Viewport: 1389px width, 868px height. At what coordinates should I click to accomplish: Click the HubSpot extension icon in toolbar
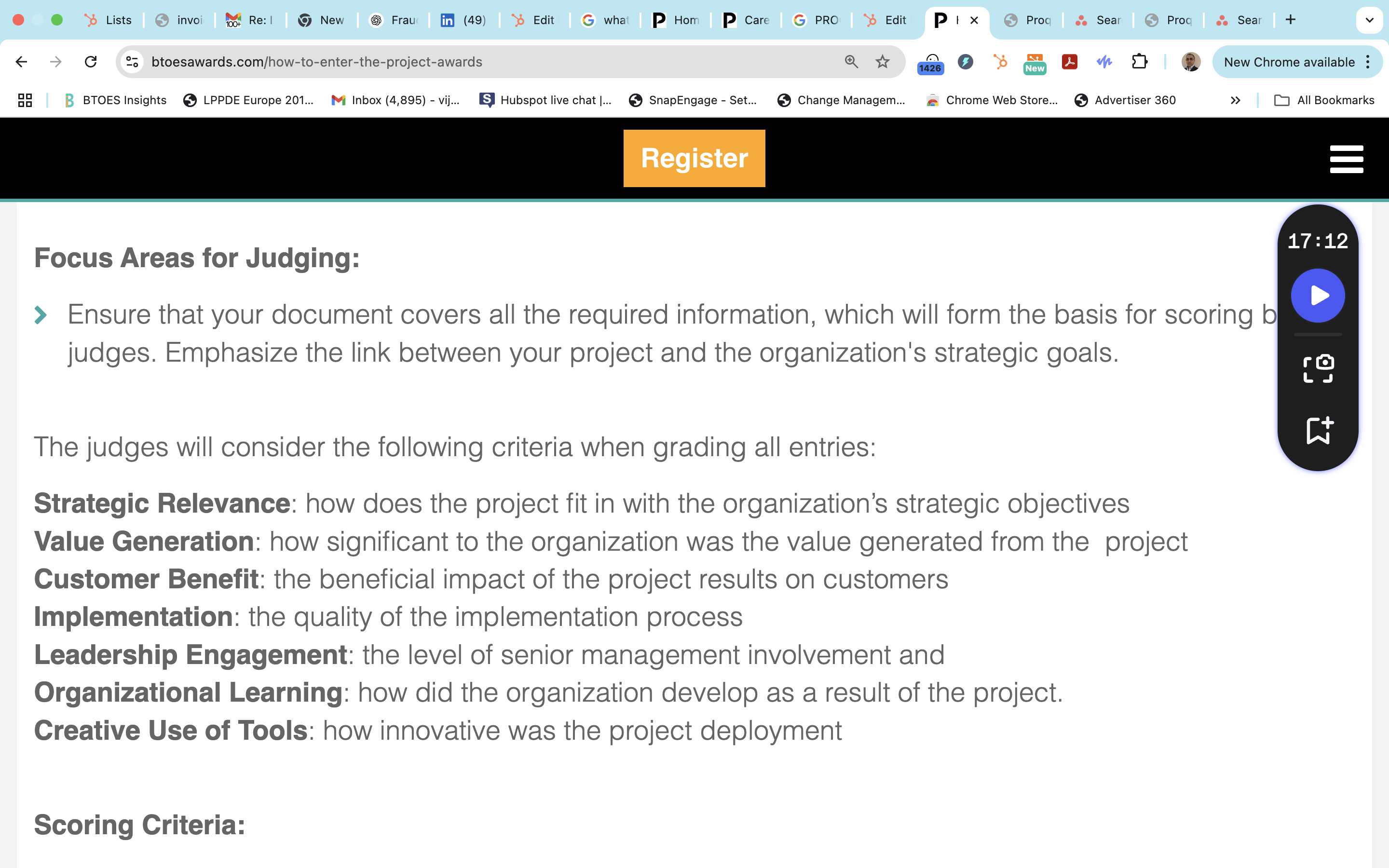(x=1000, y=62)
